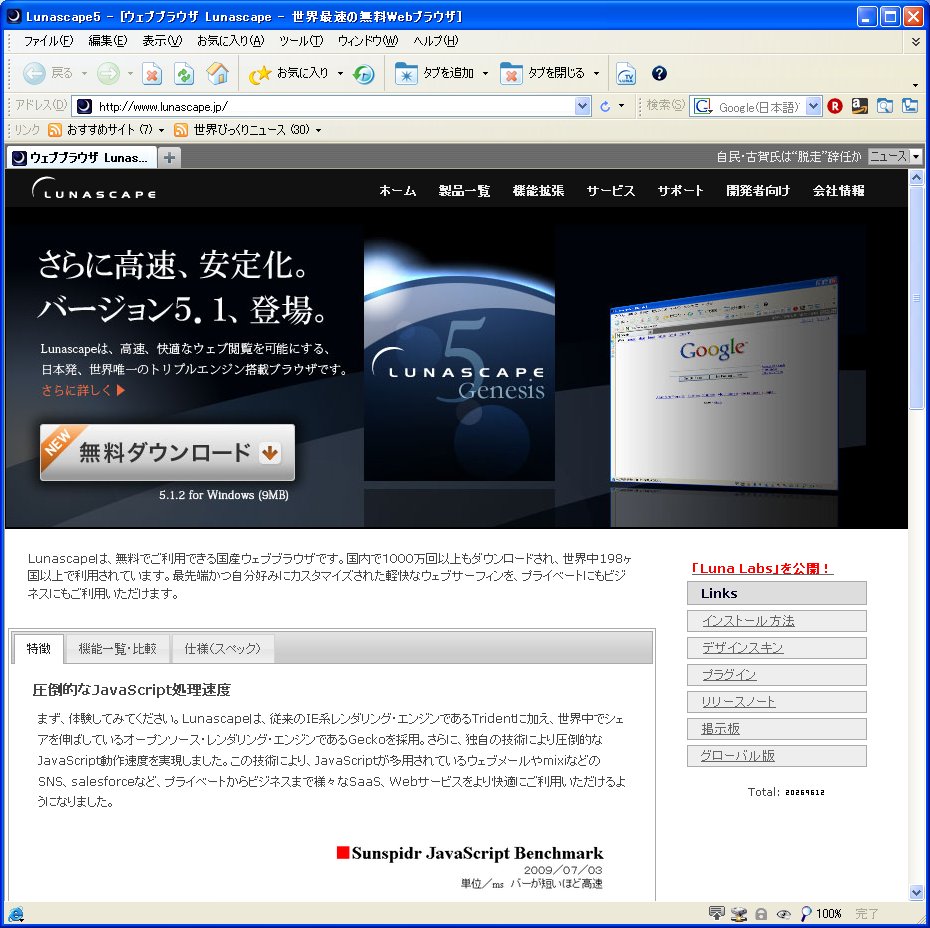Click the Google search engine icon in search box
This screenshot has width=930, height=928.
703,106
